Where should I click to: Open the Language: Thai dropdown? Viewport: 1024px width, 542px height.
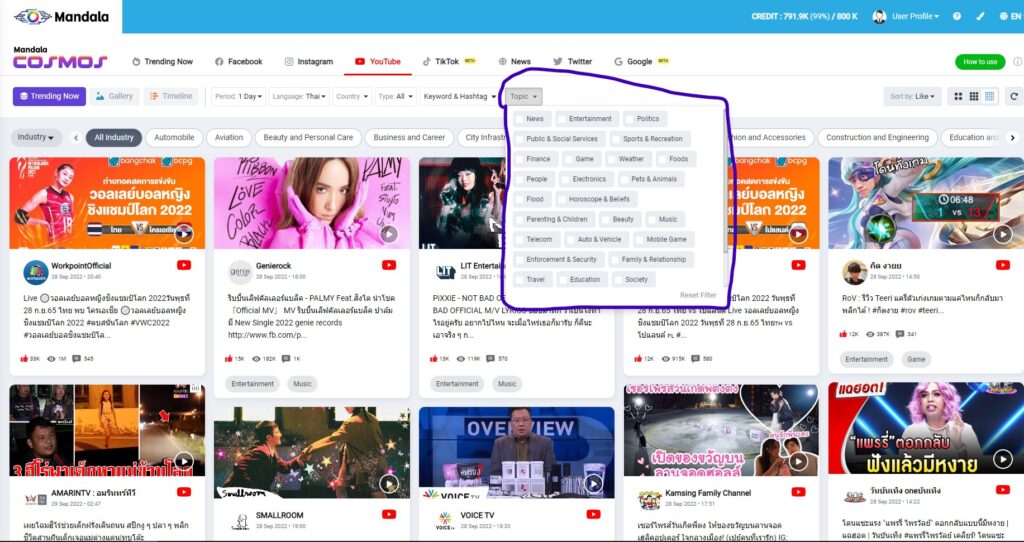298,97
